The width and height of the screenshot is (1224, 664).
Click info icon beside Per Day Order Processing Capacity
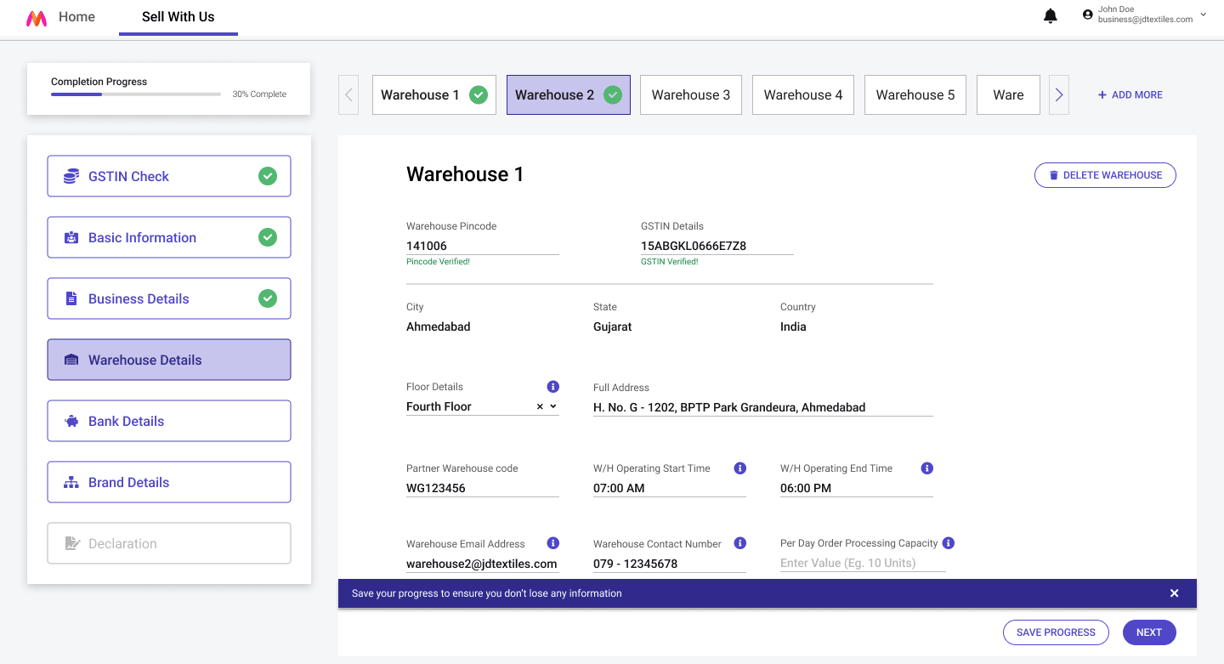948,543
